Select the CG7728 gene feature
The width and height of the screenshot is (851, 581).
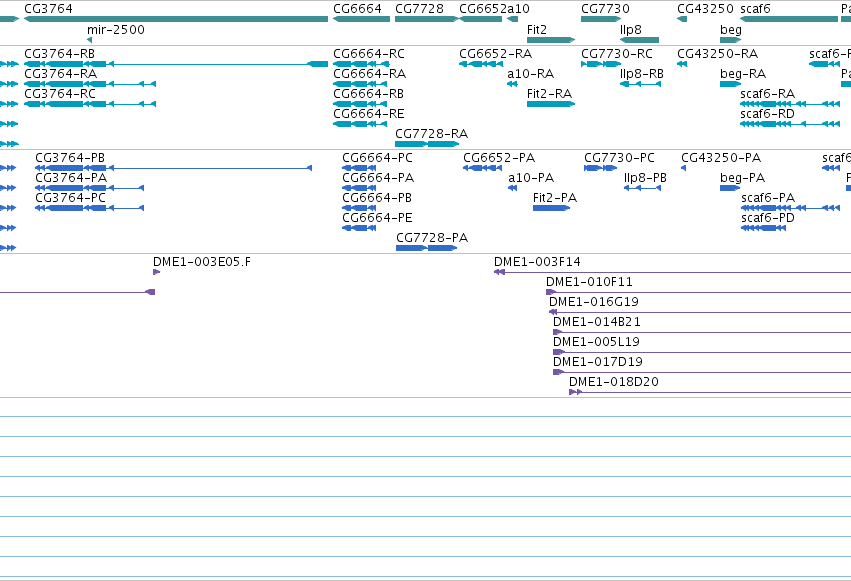tap(427, 19)
